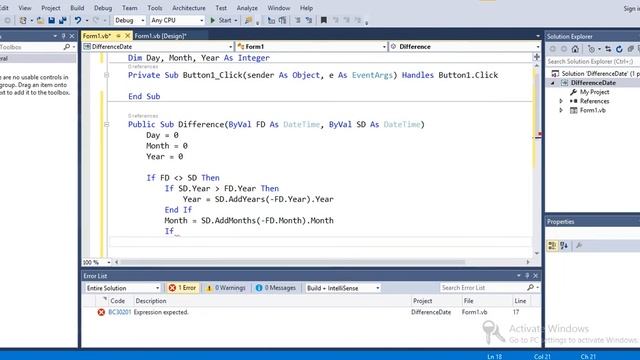Toggle the 1 Error filter

[182, 288]
